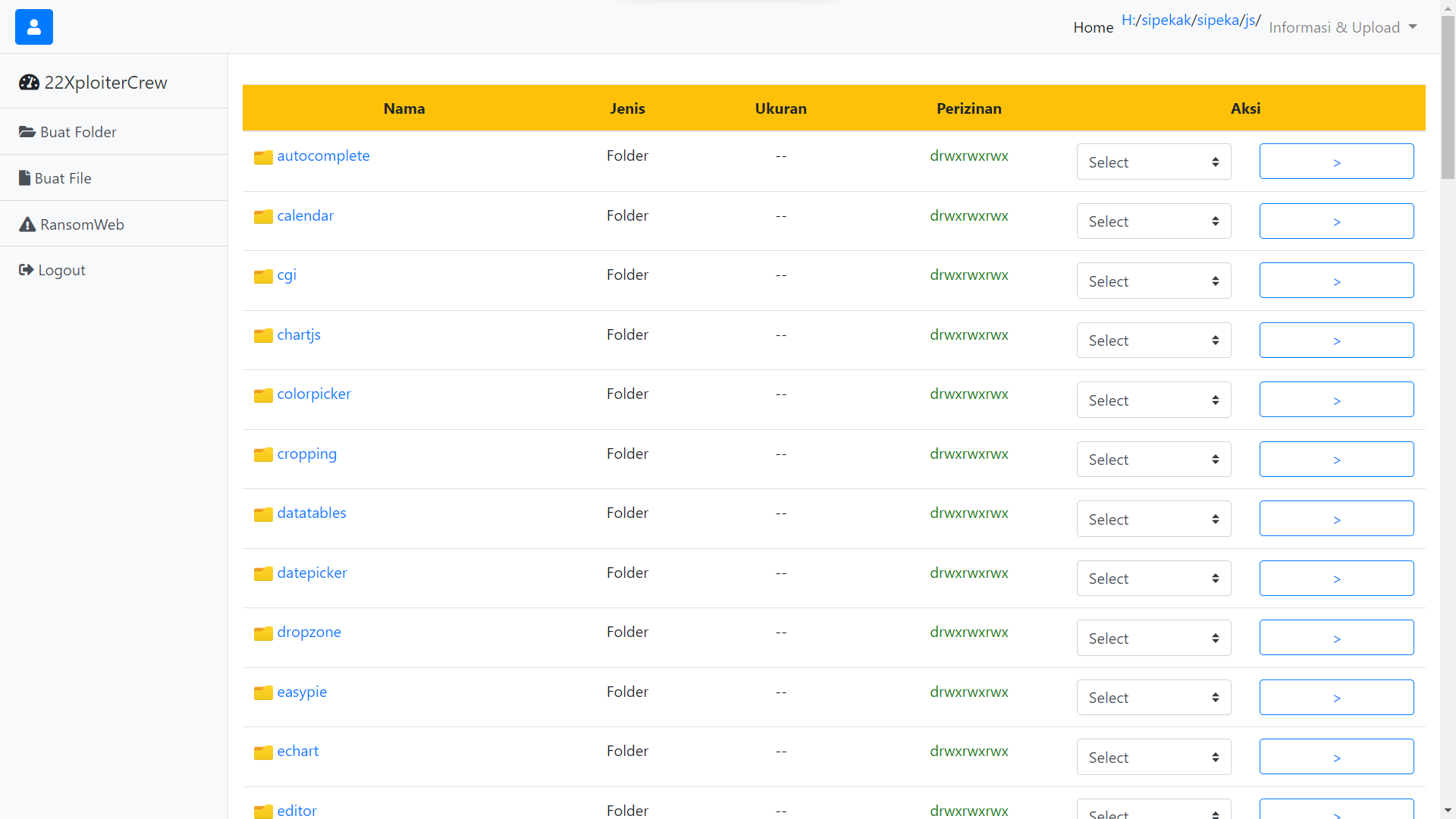Click the js path link
The height and width of the screenshot is (819, 1456).
pyautogui.click(x=1250, y=20)
